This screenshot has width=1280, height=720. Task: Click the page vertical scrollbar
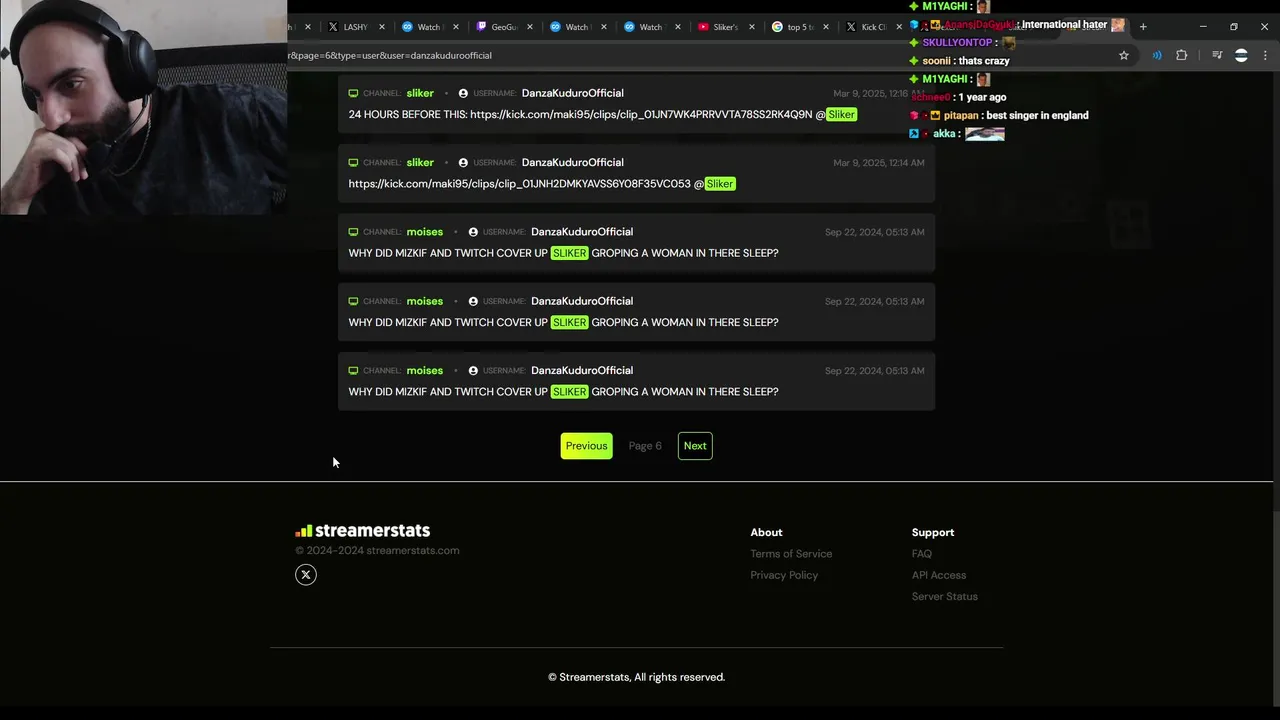coord(1275,610)
